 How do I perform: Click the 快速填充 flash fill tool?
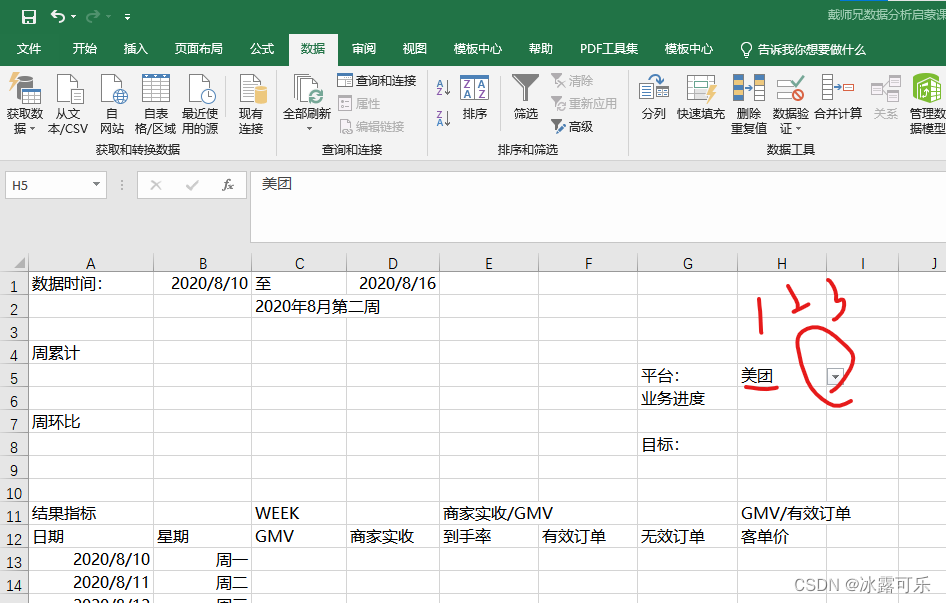700,97
